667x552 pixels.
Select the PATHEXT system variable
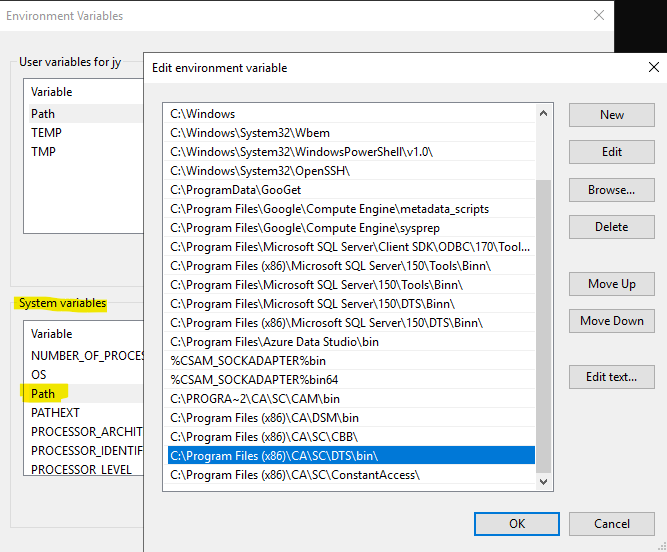(55, 413)
